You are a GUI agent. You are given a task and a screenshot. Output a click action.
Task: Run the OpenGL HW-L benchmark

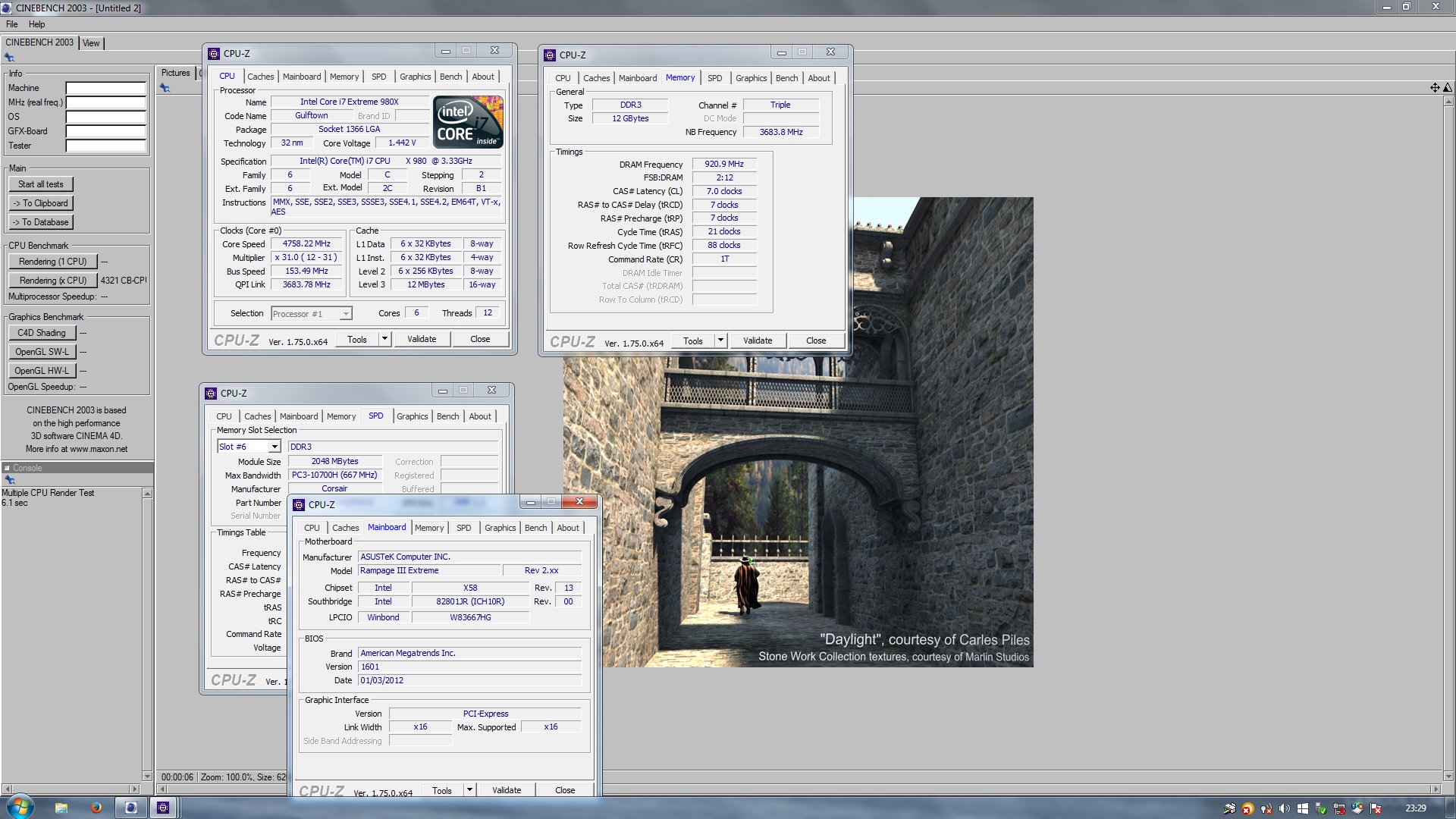click(x=42, y=371)
